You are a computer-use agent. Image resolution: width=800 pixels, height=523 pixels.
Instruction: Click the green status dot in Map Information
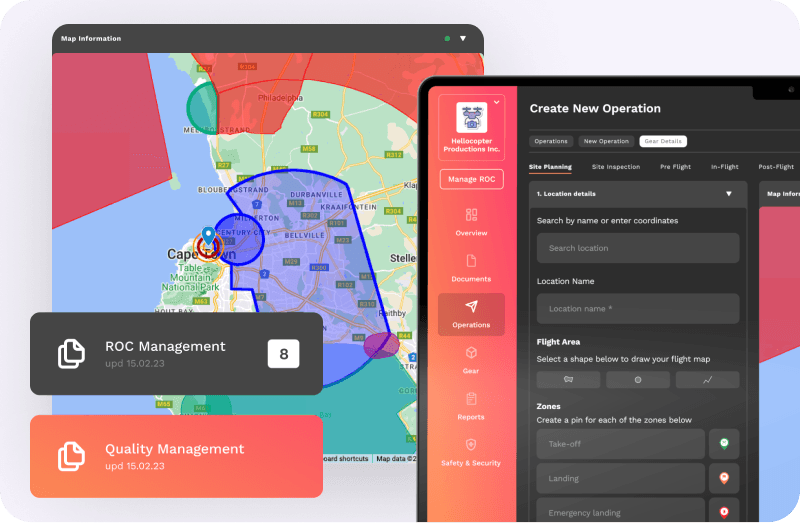[x=447, y=38]
